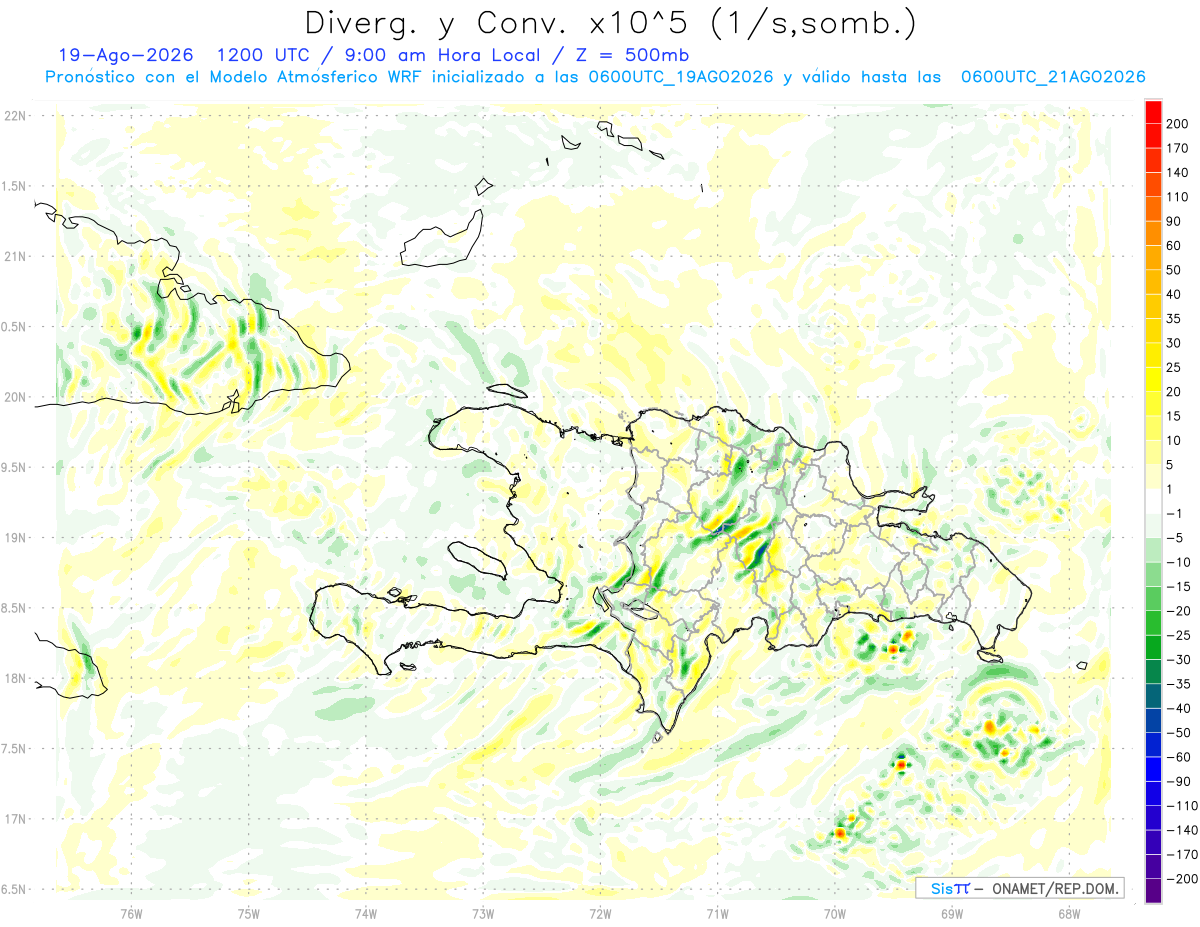Click the positive 90 colorbar label
Screen dimensions: 1200x927
click(x=1174, y=221)
